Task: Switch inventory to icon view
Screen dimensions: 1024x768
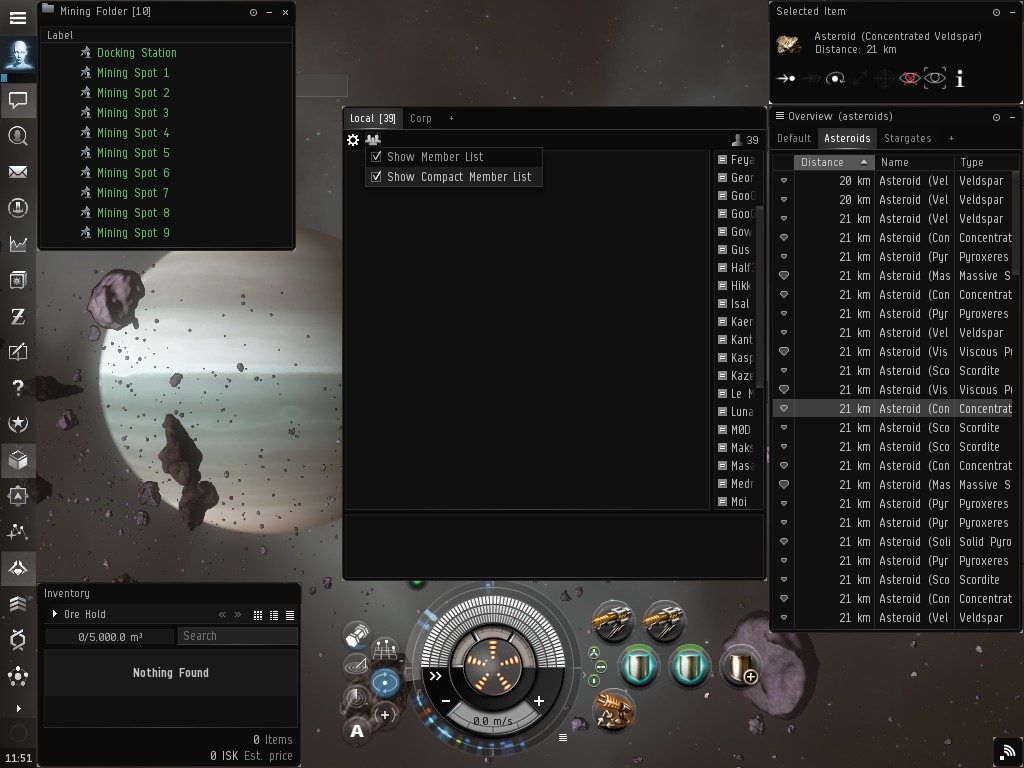Action: (258, 615)
